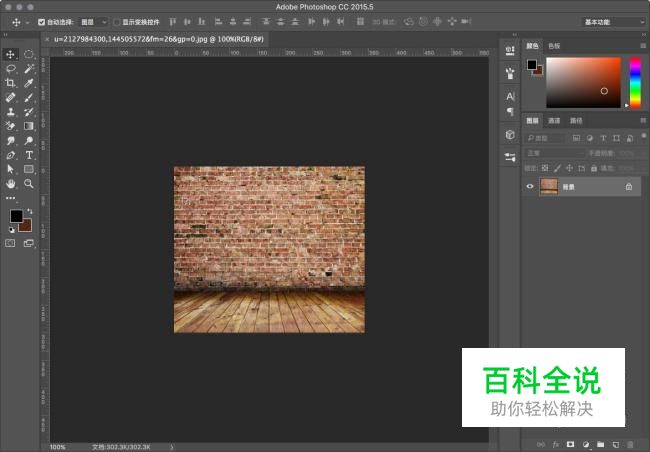Pick the Magic Wand tool
650x452 pixels.
(29, 69)
